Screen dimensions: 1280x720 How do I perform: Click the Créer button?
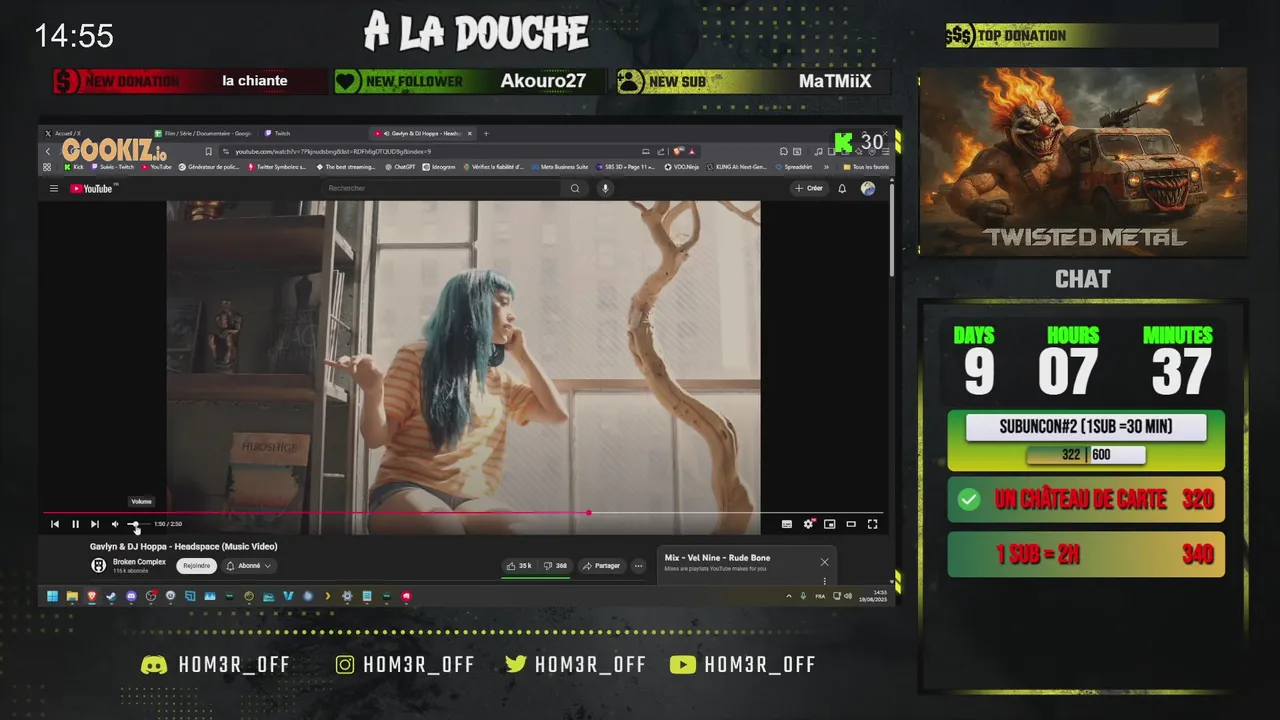808,188
